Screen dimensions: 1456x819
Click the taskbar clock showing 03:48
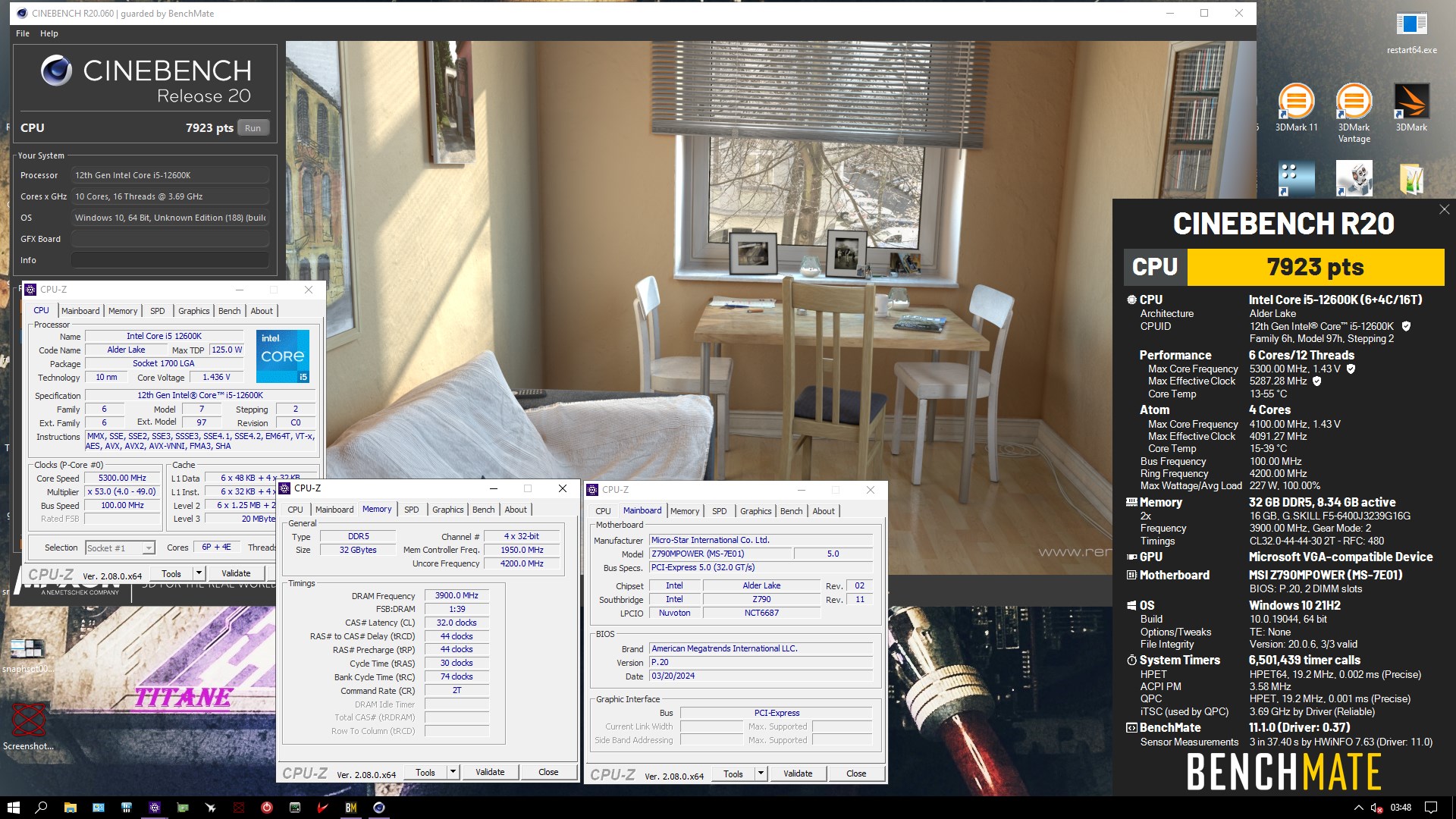pyautogui.click(x=1401, y=808)
